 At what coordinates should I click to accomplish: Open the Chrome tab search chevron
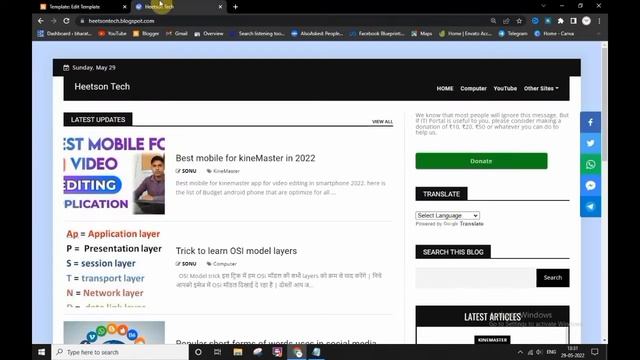tap(543, 6)
